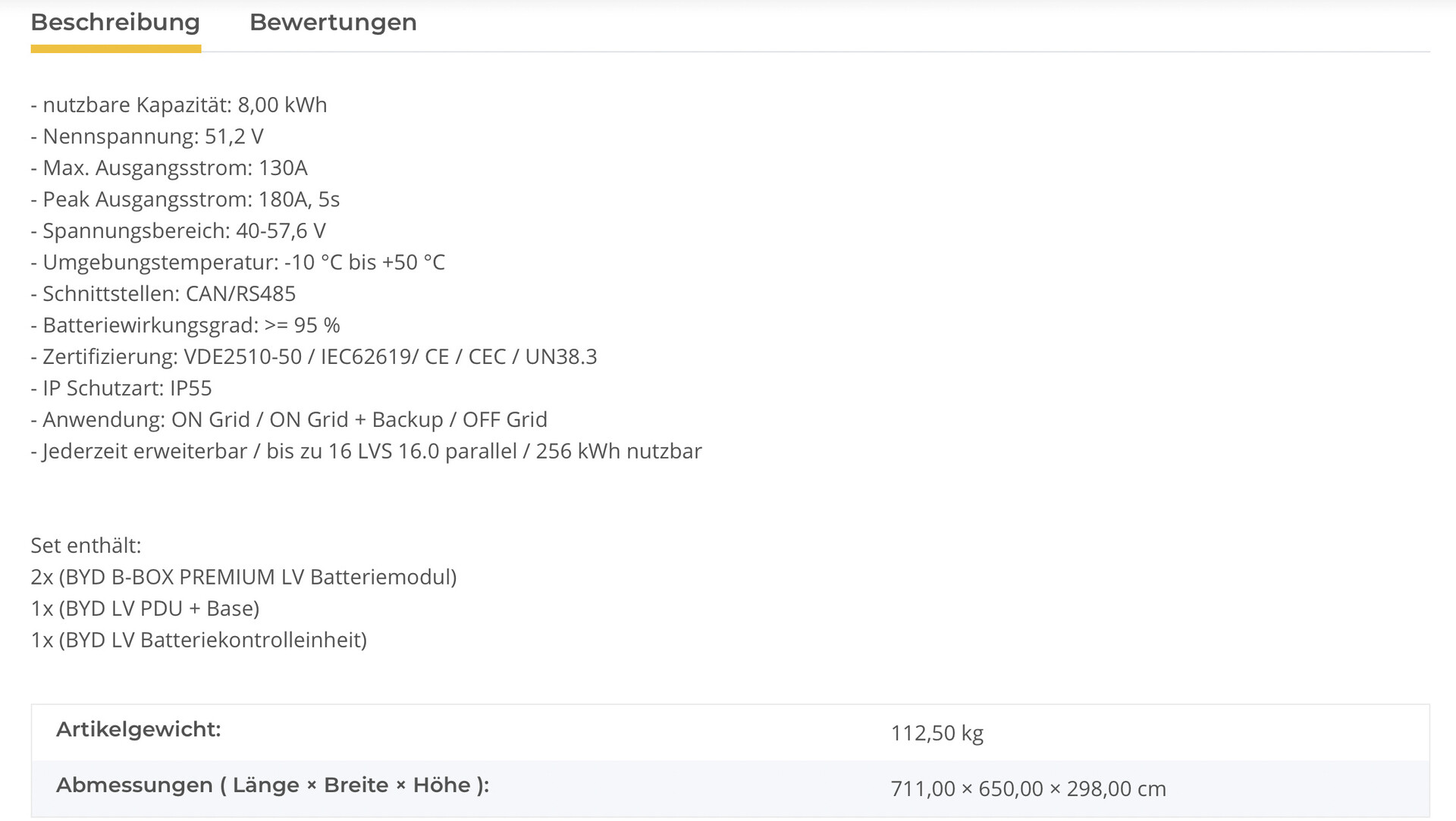
Task: Click the Peak Ausgangsstrom 180A line
Action: coord(185,199)
